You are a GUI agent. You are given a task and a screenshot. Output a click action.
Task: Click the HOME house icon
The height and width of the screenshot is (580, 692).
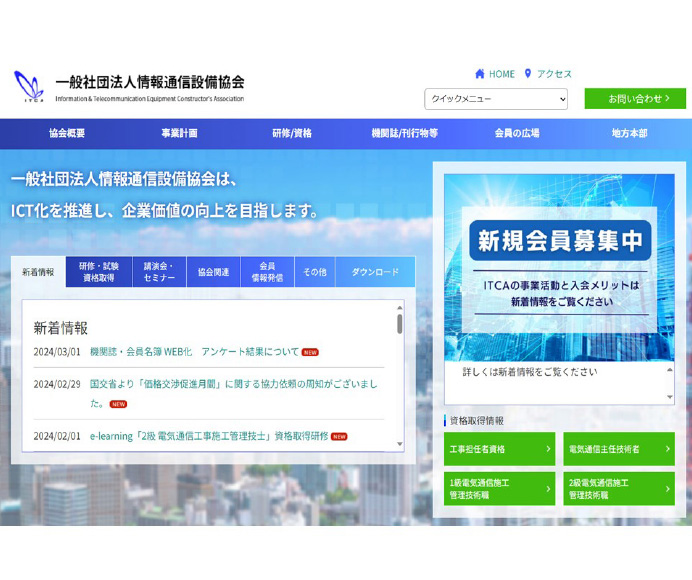(480, 74)
